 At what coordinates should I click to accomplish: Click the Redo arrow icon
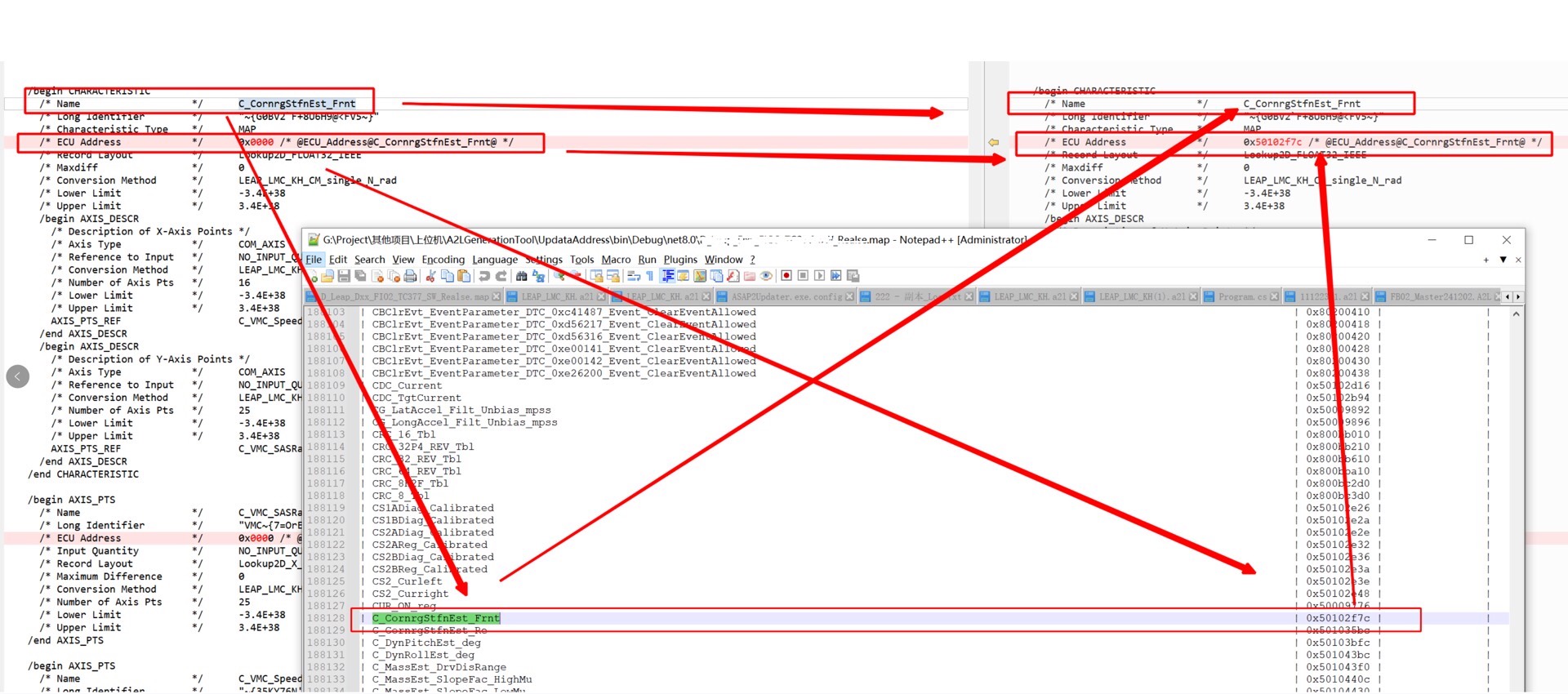(501, 276)
